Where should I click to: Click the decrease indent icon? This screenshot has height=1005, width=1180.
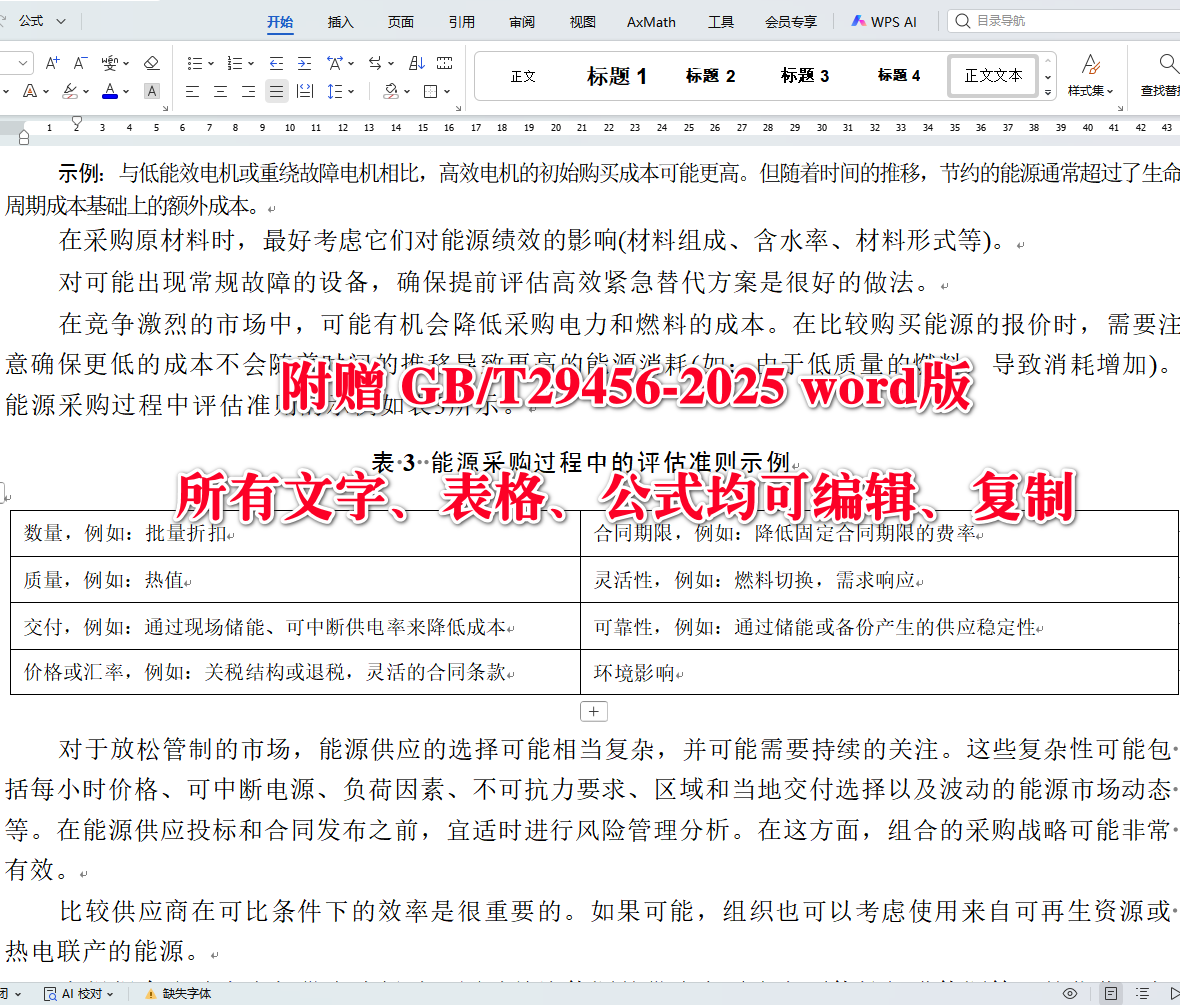(x=277, y=62)
